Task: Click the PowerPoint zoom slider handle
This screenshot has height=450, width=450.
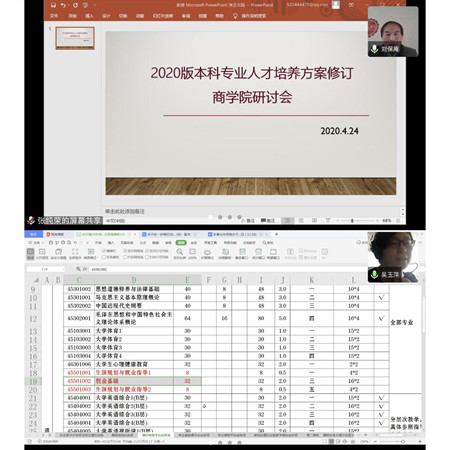Action: (x=352, y=220)
